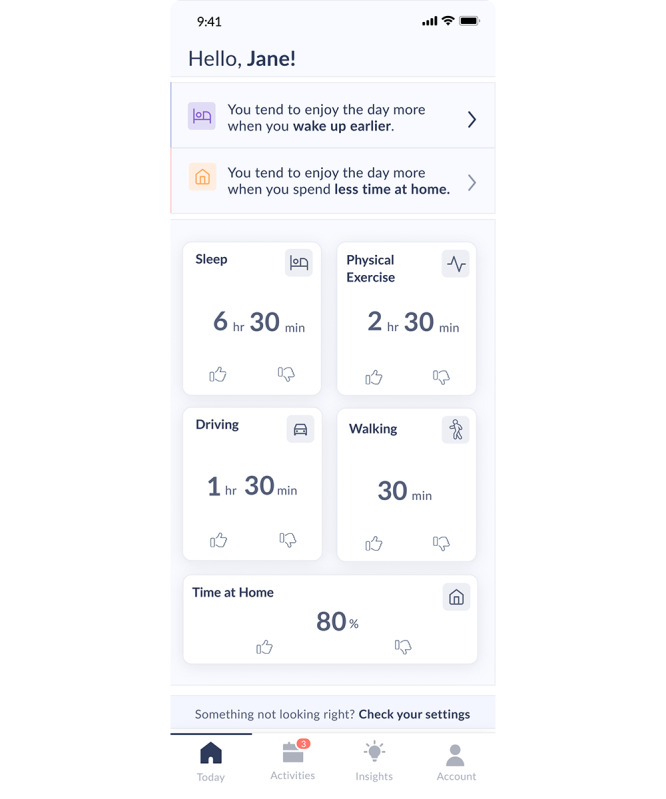The width and height of the screenshot is (666, 799).
Task: Click the orange home icon in insight banner
Action: tap(202, 178)
